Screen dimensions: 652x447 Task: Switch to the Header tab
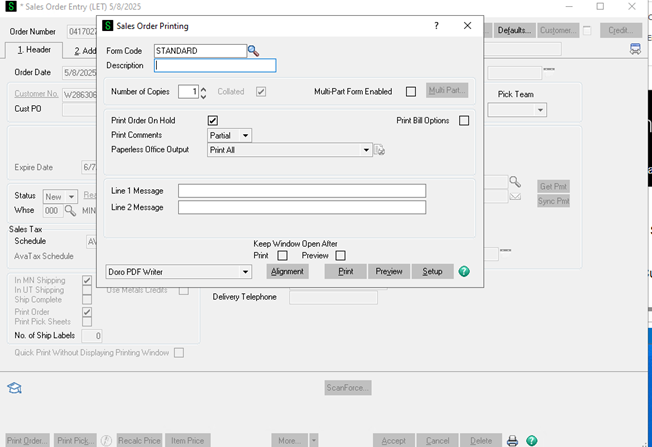35,50
